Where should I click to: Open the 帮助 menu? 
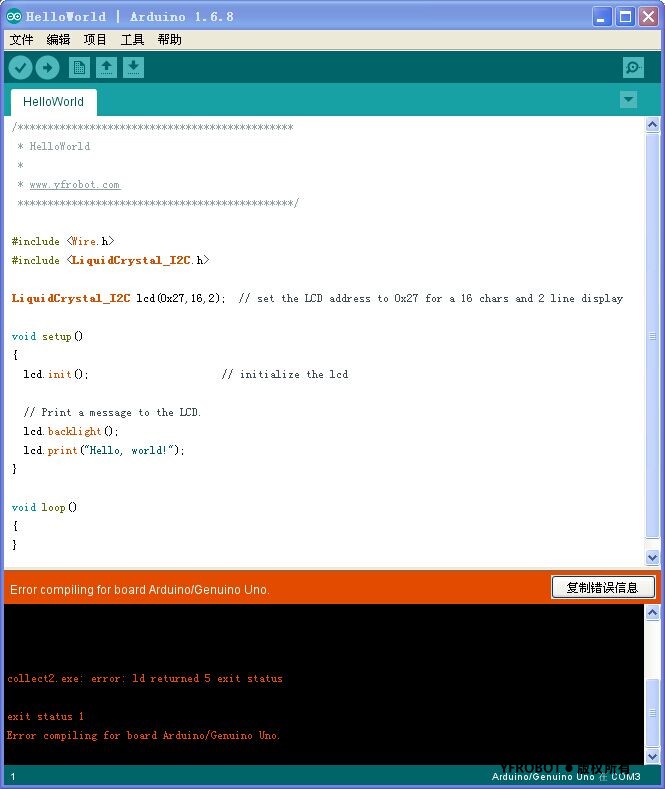169,40
